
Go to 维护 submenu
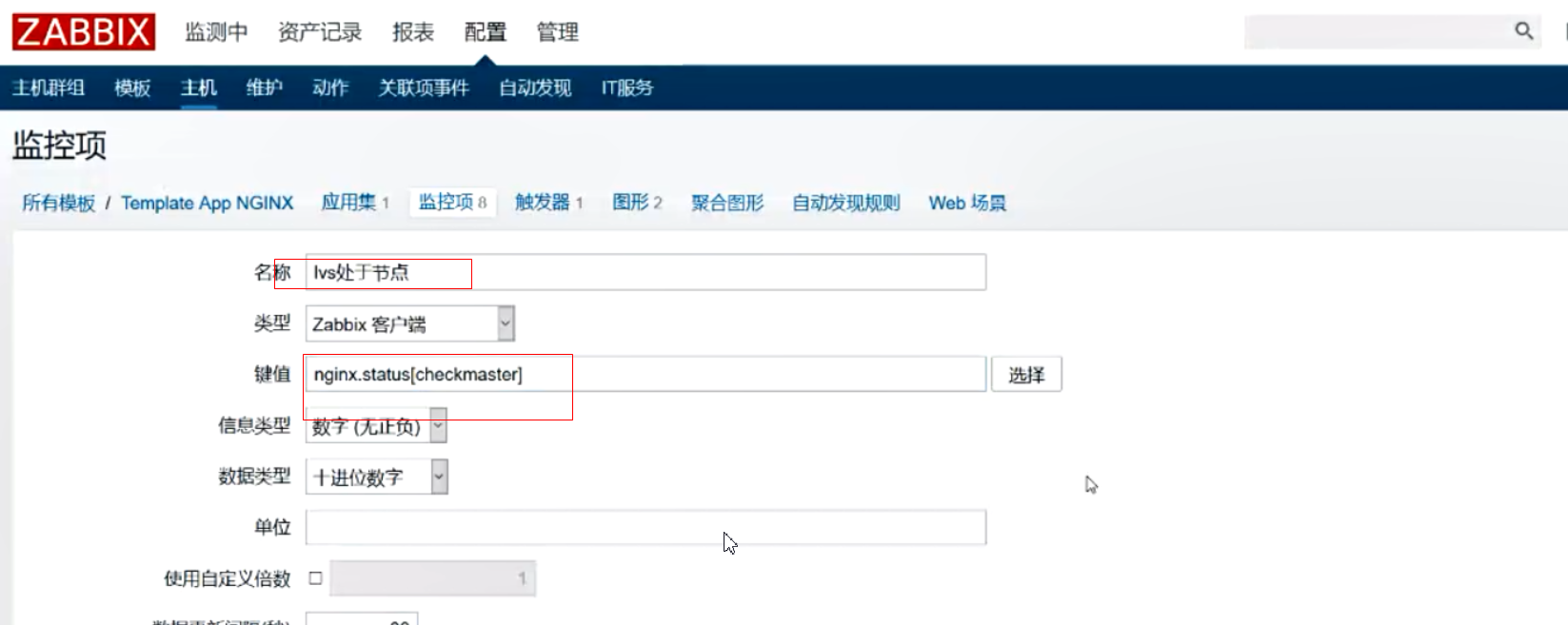[265, 88]
